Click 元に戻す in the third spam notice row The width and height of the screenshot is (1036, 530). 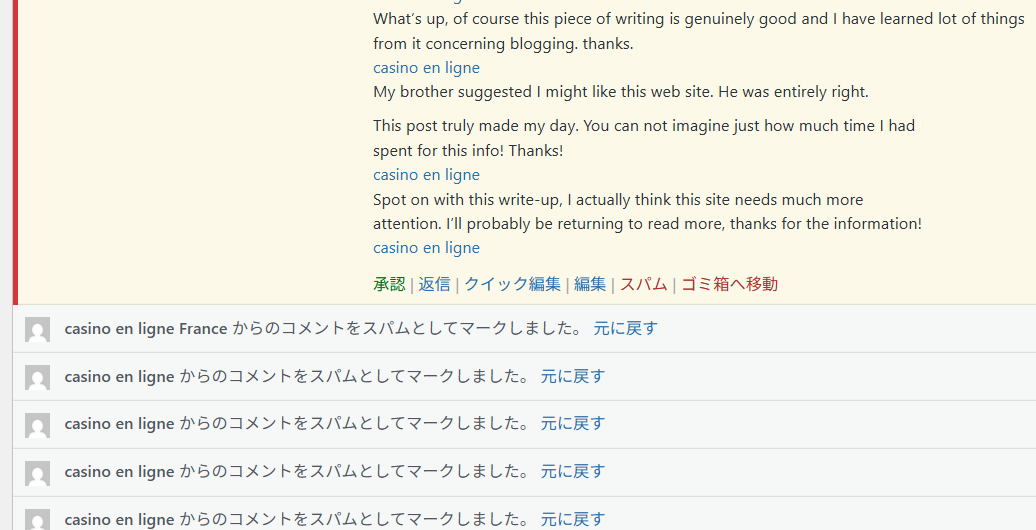tap(573, 424)
